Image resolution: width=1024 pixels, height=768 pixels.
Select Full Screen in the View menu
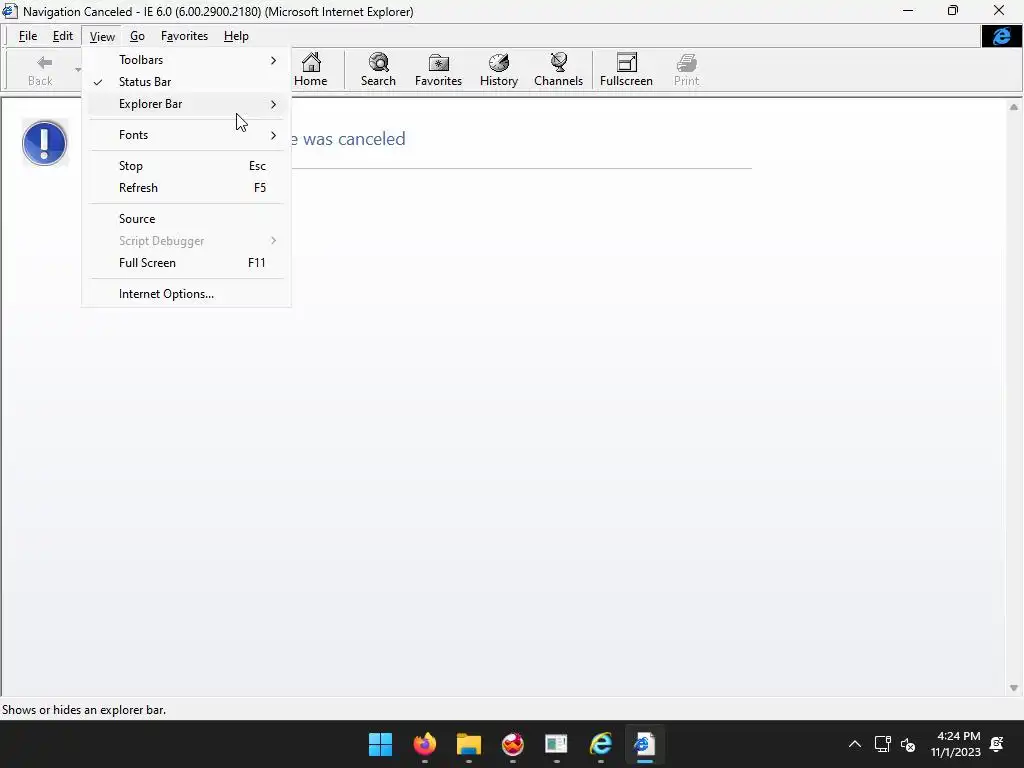[x=186, y=263]
